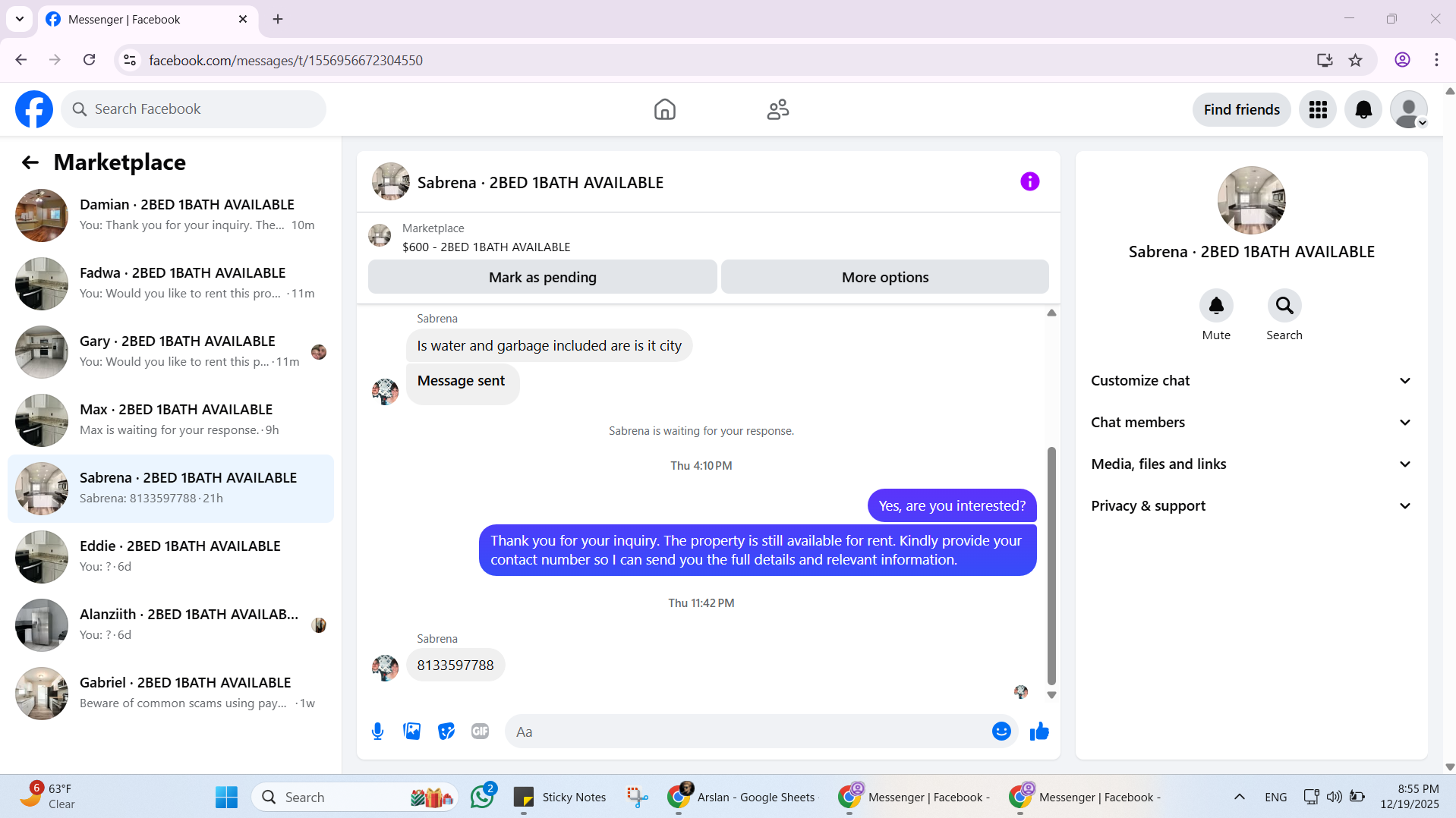
Task: Open the $600 - 2BED 1BATH AVAILABLE listing link
Action: pyautogui.click(x=486, y=247)
